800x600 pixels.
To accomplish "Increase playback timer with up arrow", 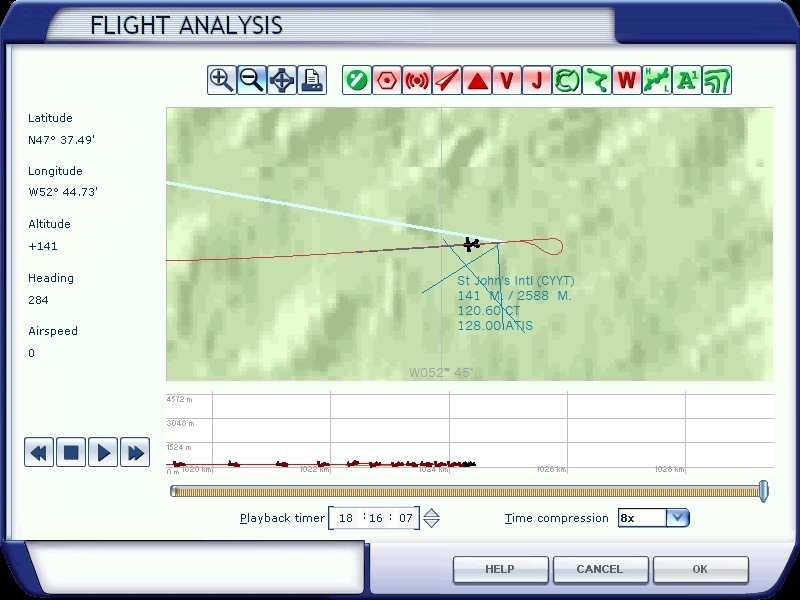I will (432, 513).
